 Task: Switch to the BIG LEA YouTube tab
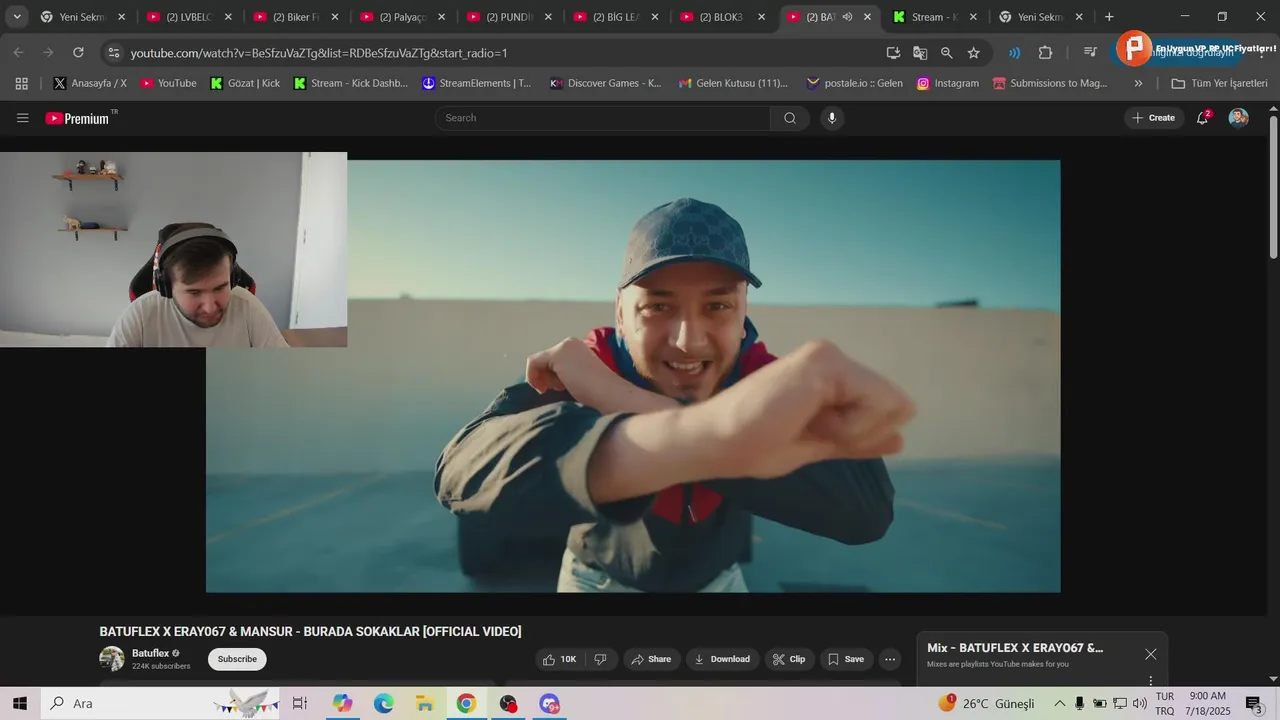pyautogui.click(x=616, y=17)
